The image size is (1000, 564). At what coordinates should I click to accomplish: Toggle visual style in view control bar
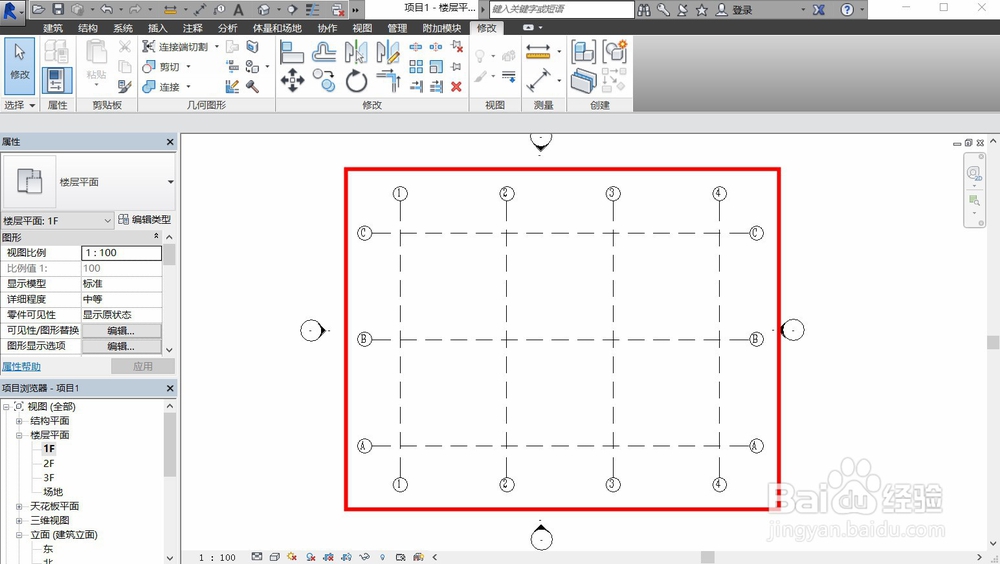coord(274,557)
